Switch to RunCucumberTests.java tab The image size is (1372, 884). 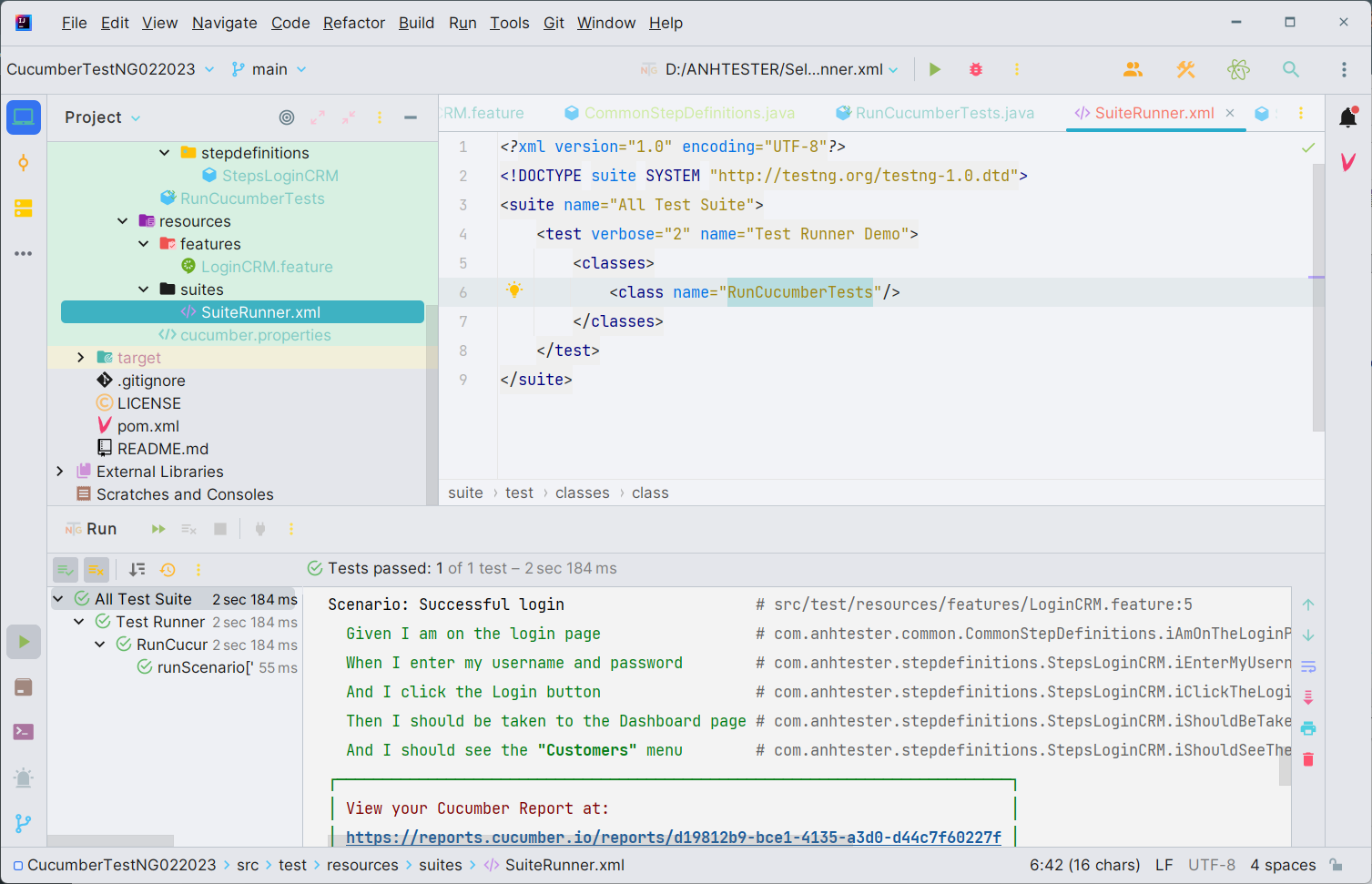(944, 113)
